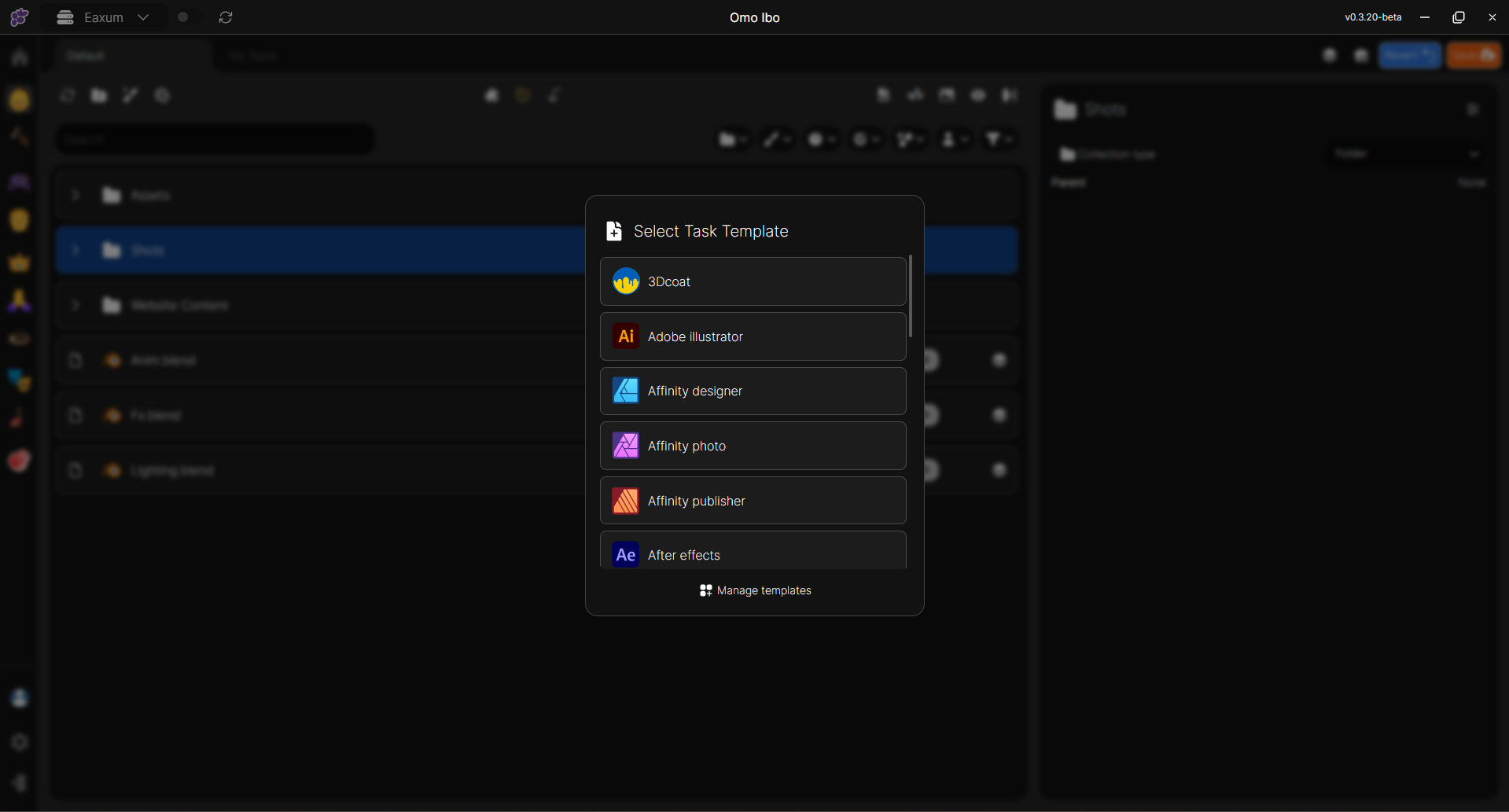Open the folder filter dropdown in filter bar

tap(733, 139)
